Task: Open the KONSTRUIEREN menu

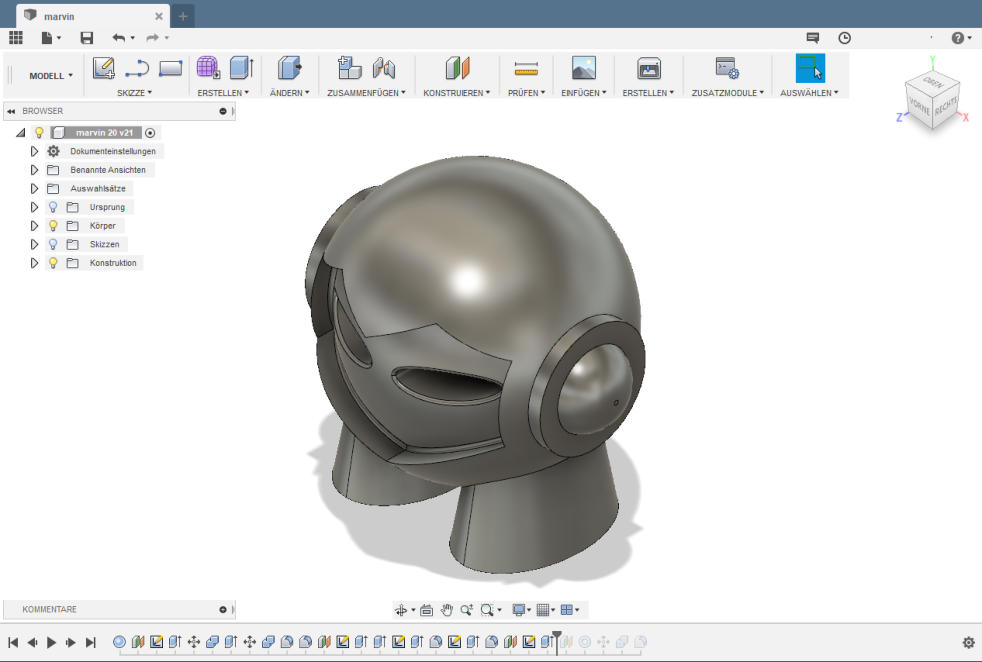Action: pos(457,93)
